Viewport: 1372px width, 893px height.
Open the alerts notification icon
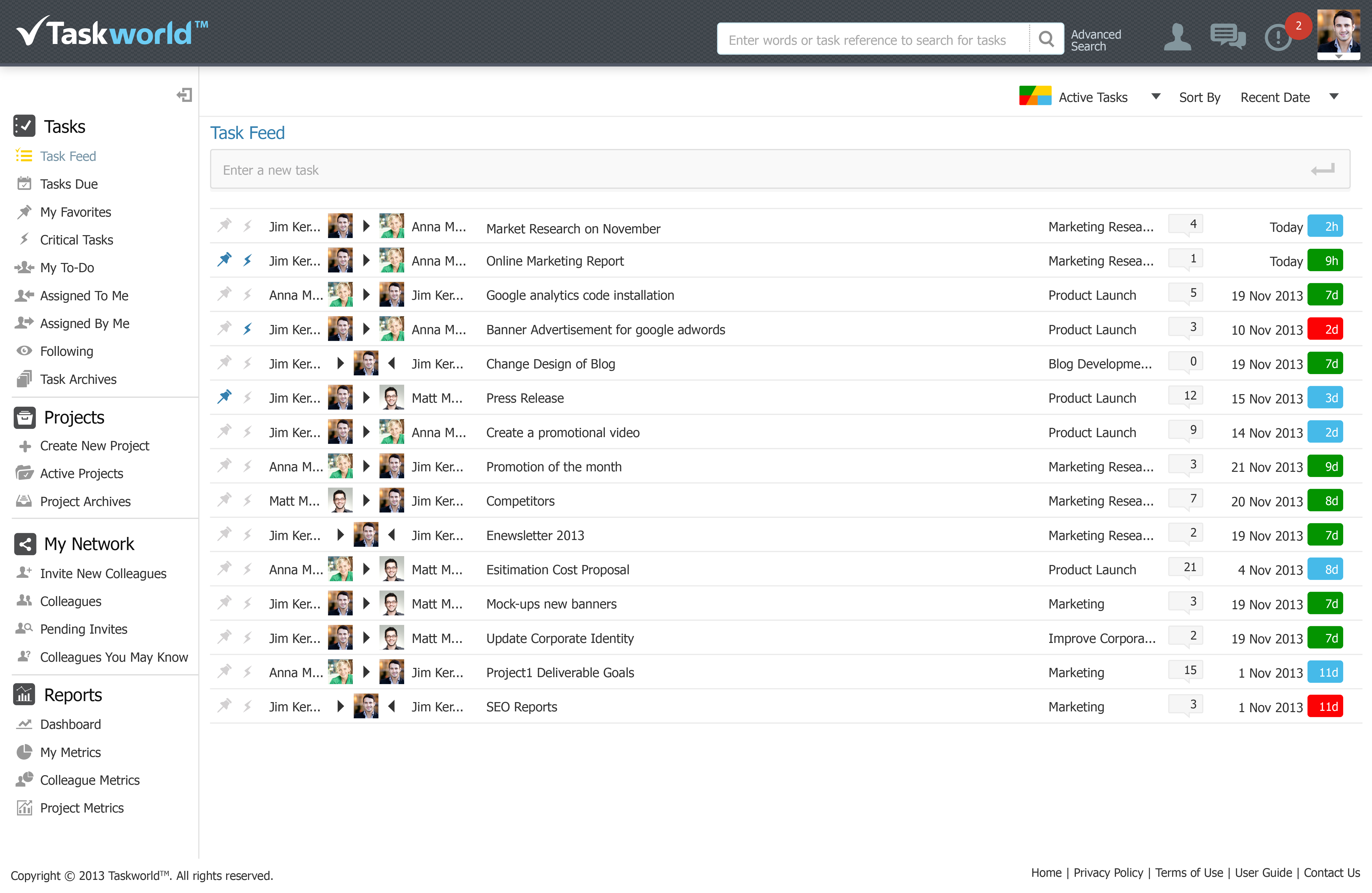coord(1278,38)
